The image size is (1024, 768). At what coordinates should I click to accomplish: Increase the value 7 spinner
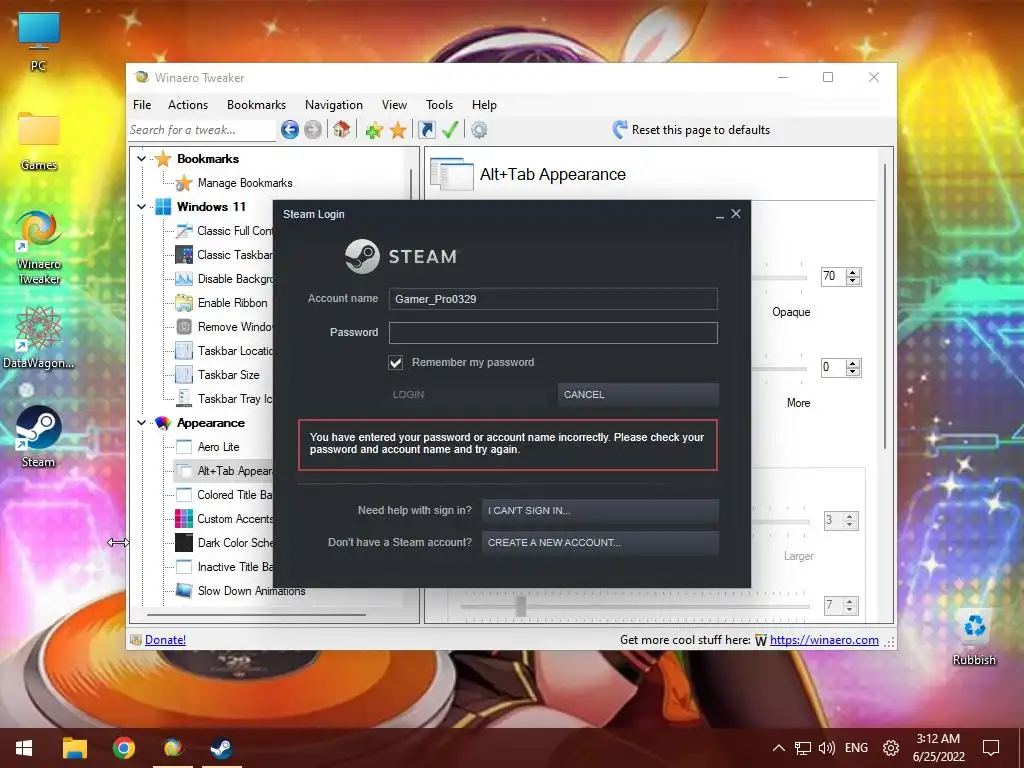[x=850, y=601]
